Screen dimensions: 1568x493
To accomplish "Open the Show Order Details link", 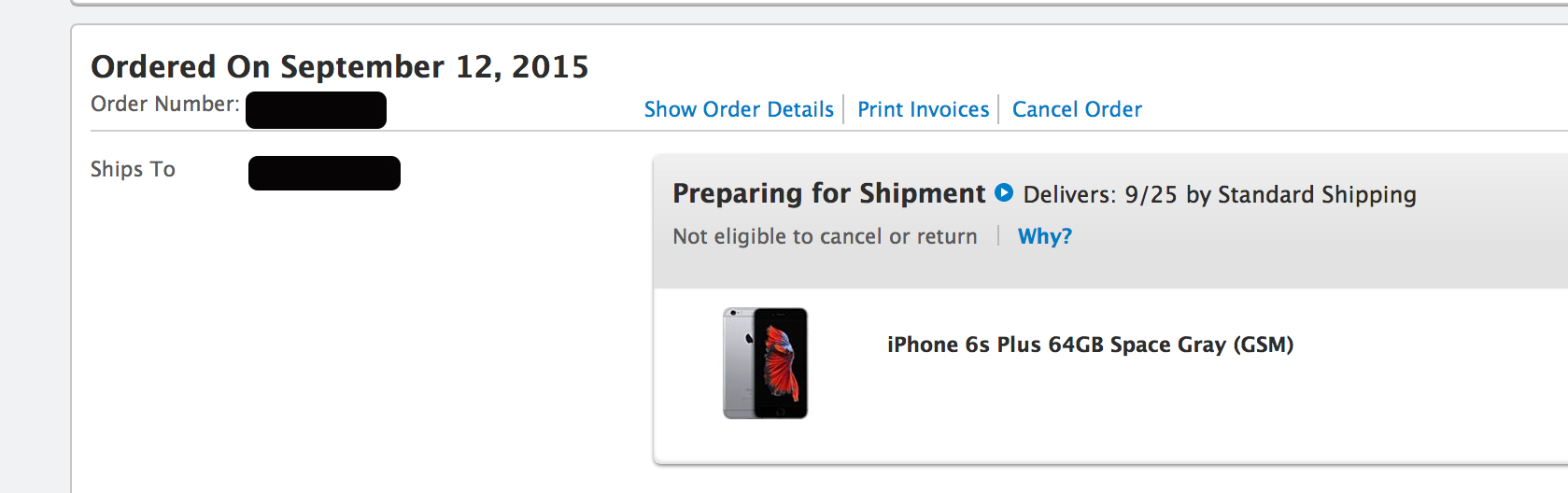I will (x=739, y=109).
